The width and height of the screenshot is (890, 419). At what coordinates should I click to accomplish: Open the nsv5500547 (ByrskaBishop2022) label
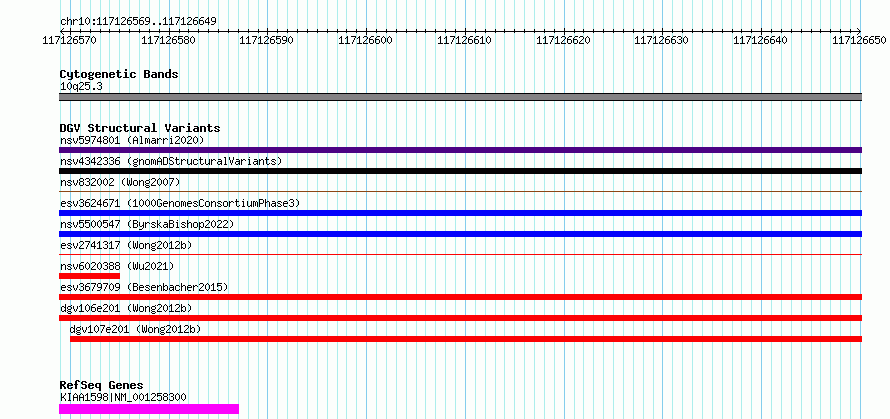click(x=147, y=224)
